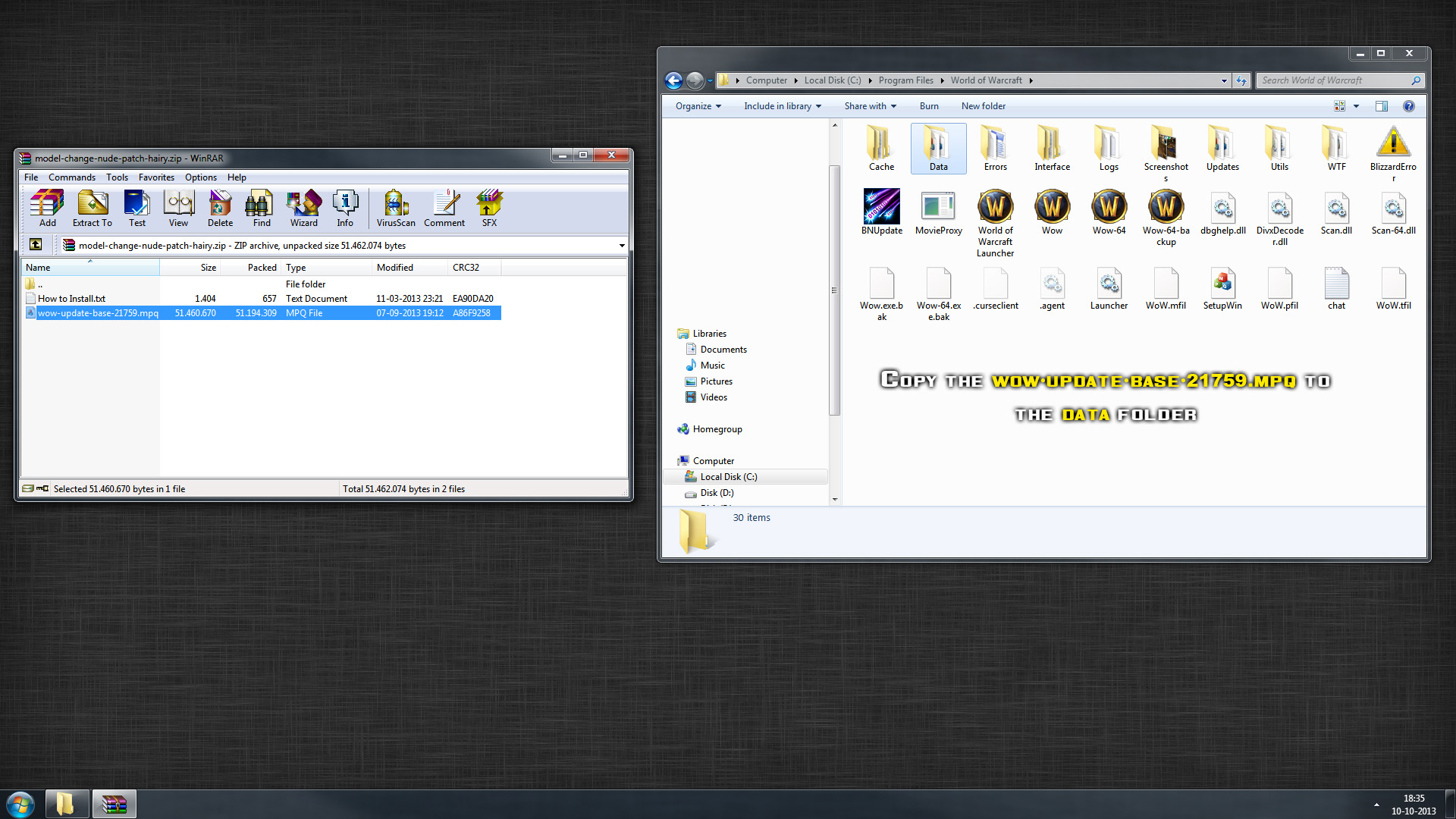The height and width of the screenshot is (819, 1456).
Task: Toggle the Explorer preview pane button
Action: click(1382, 106)
